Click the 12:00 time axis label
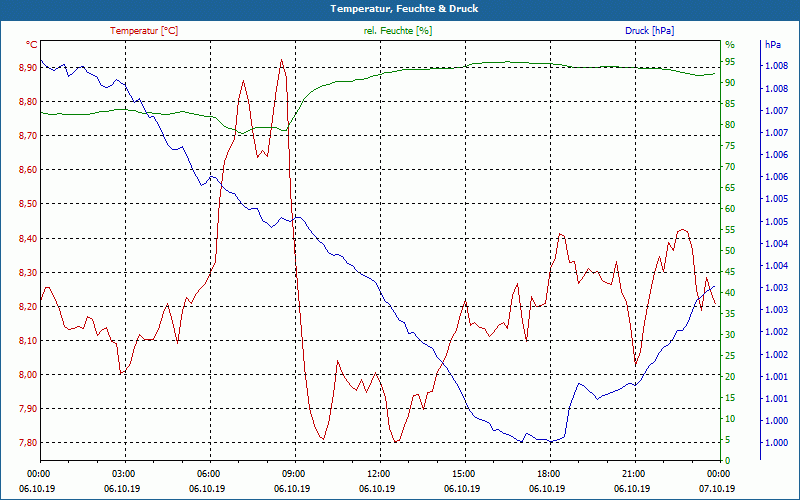Viewport: 800px width, 500px height. tap(380, 473)
